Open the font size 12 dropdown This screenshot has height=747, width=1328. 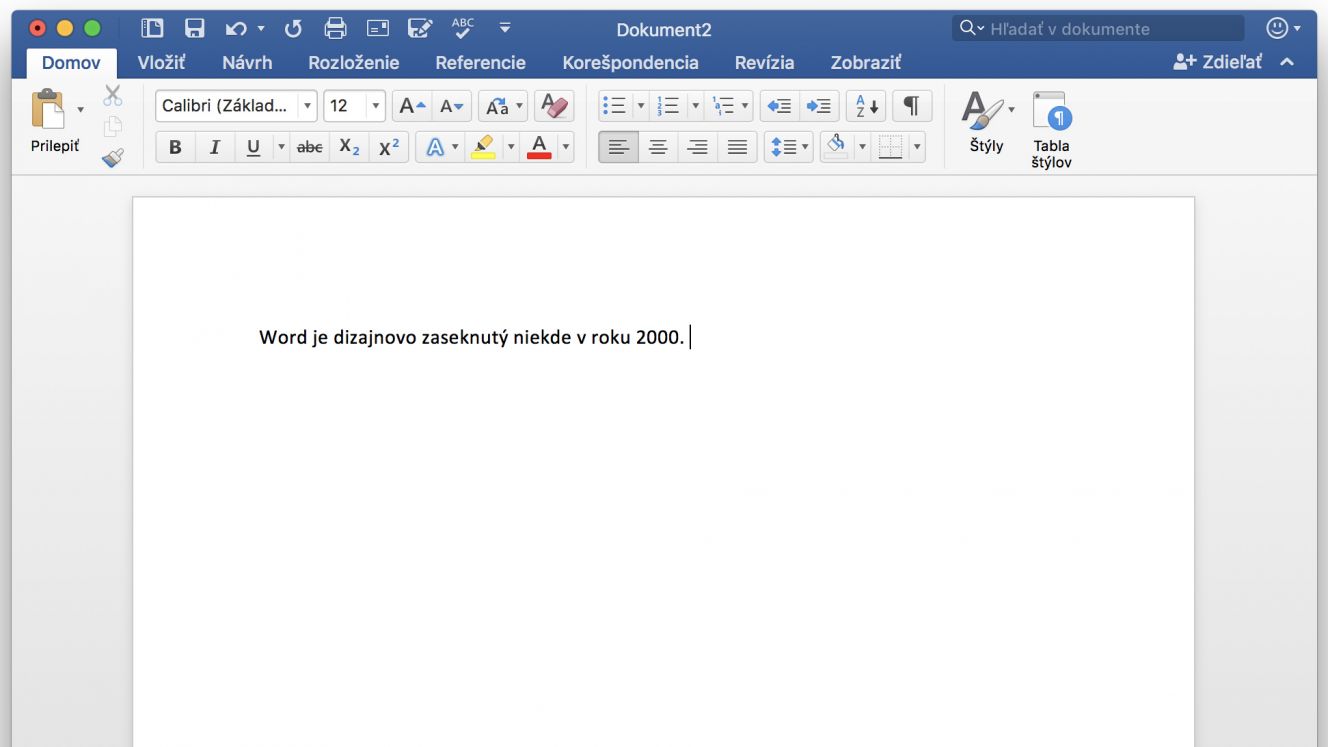(x=375, y=106)
